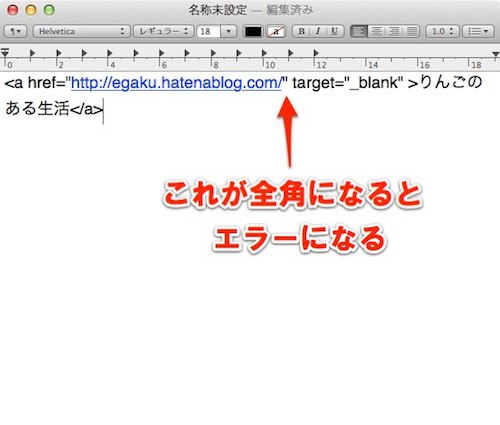Open the paragraph styles dropdown
Screen dimensions: 500x425
(x=15, y=32)
